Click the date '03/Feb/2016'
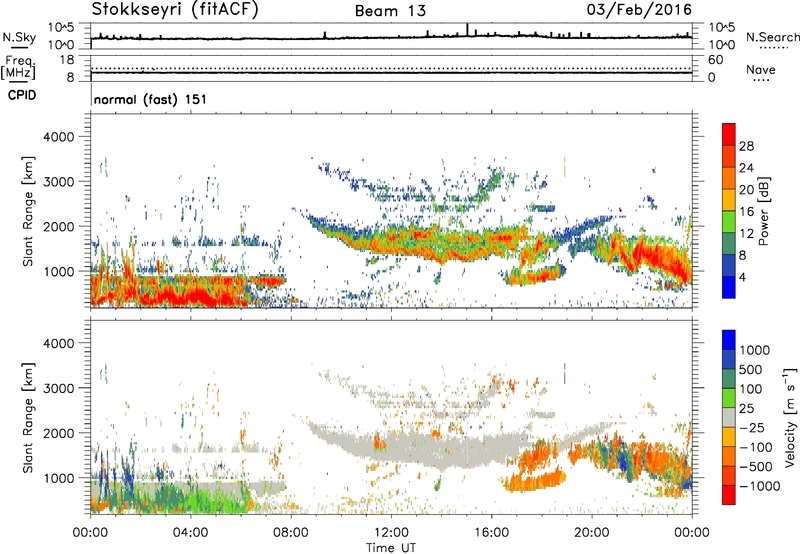The height and width of the screenshot is (554, 800). coord(639,10)
